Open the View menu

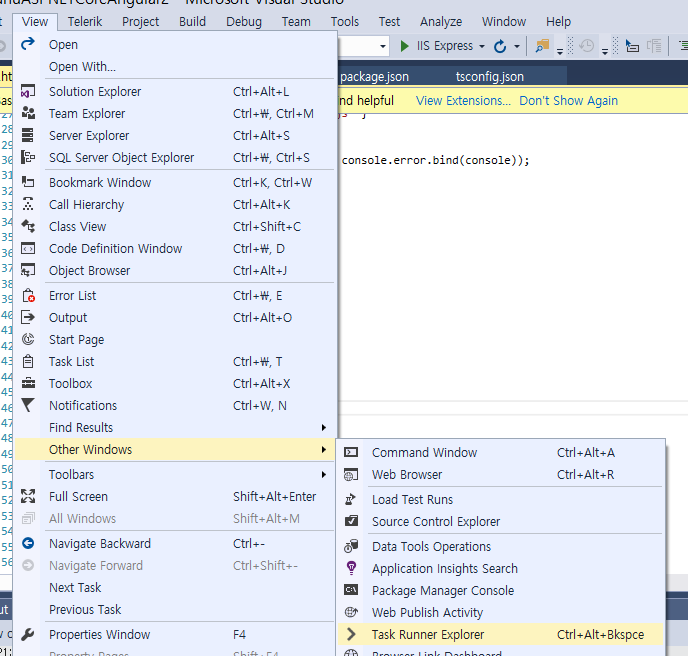click(35, 22)
